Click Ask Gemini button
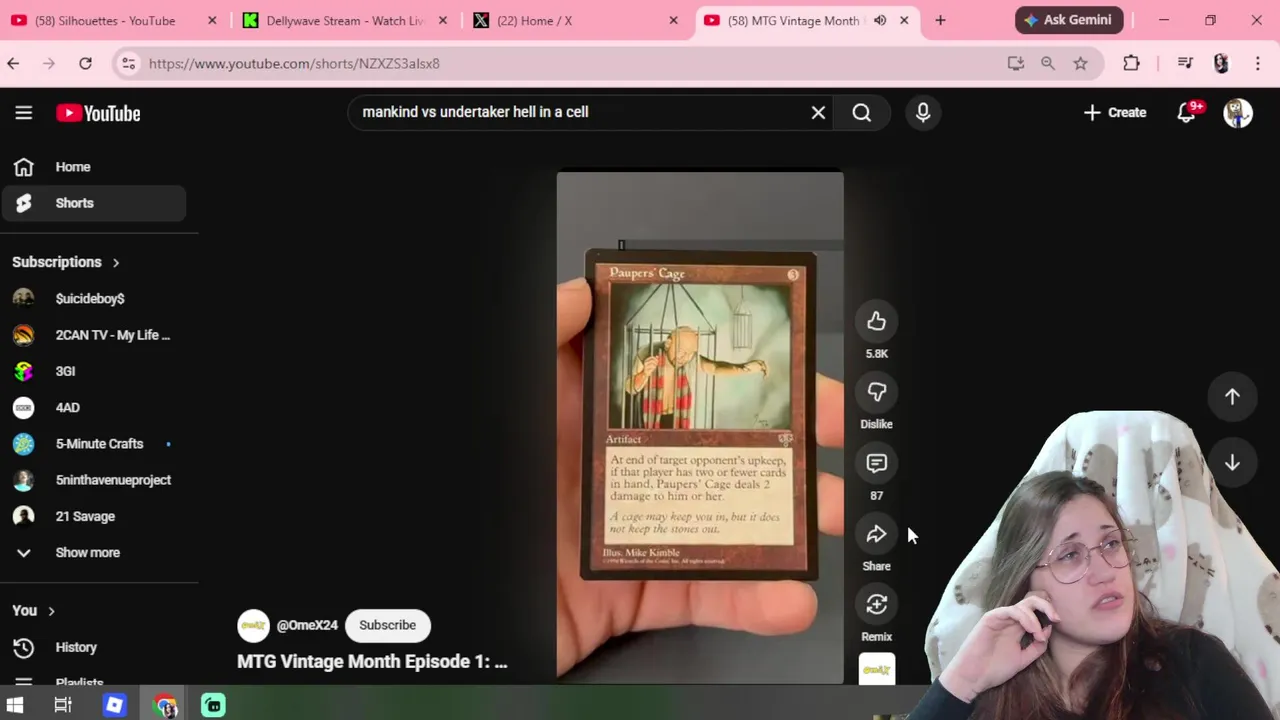Viewport: 1280px width, 720px height. tap(1069, 20)
